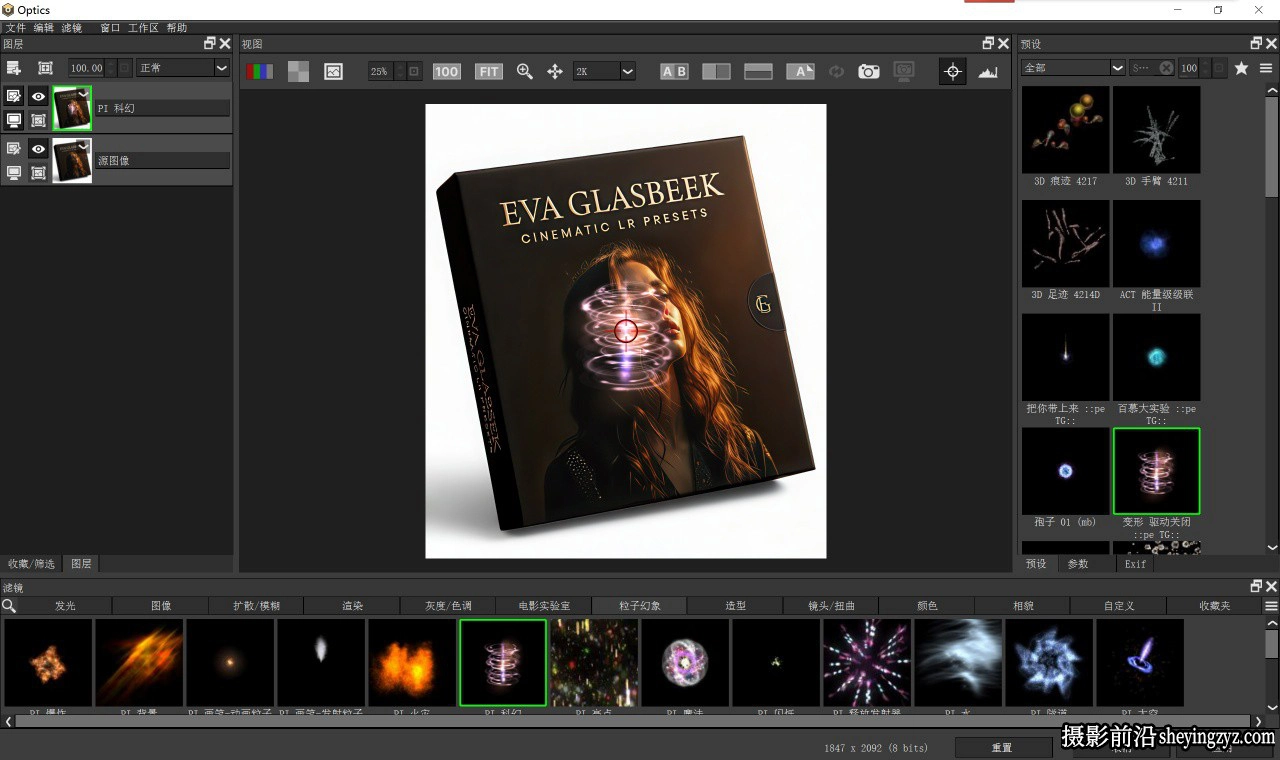Viewport: 1280px width, 760px height.
Task: Open the 窗口 menu
Action: (110, 28)
